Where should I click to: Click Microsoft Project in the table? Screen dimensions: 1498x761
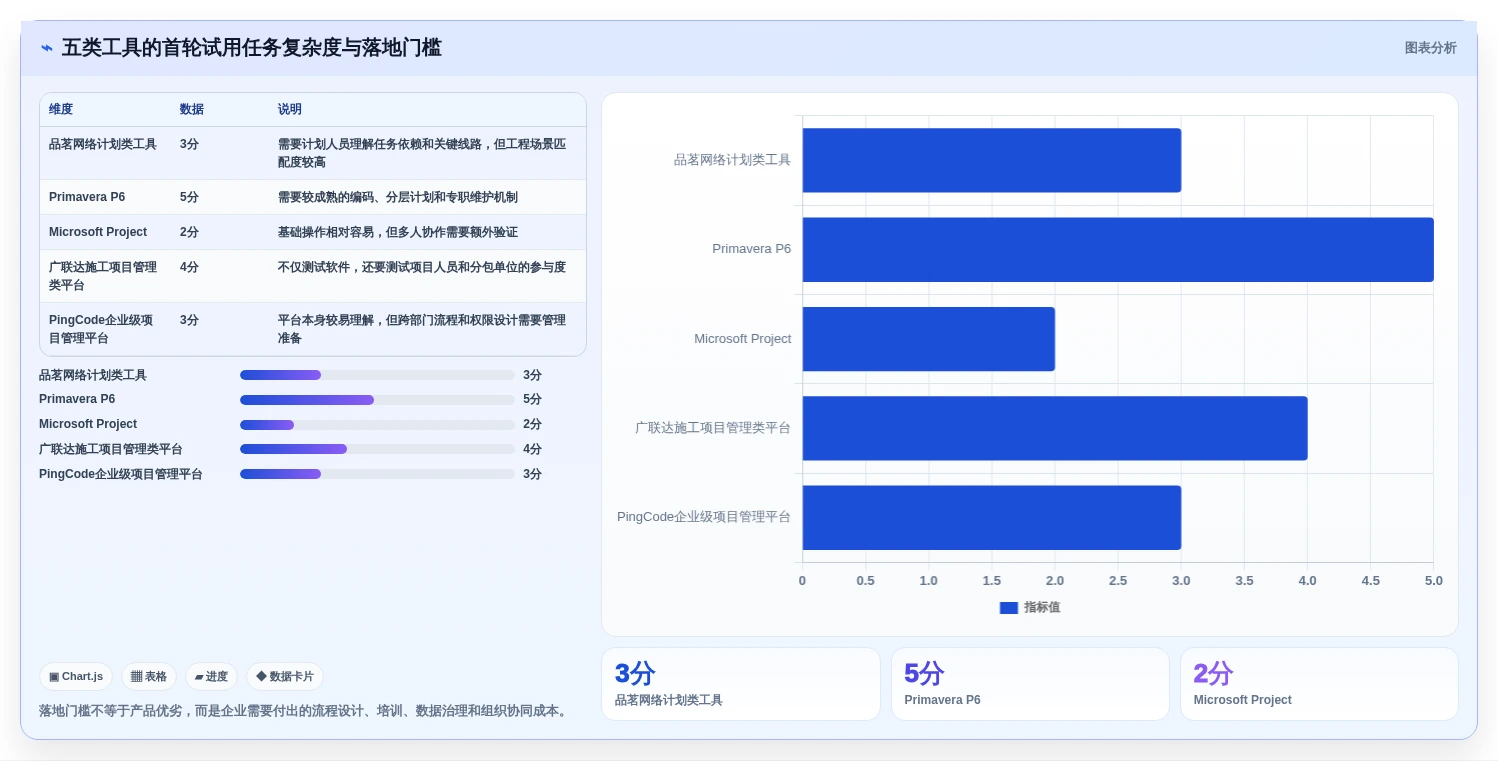[98, 232]
